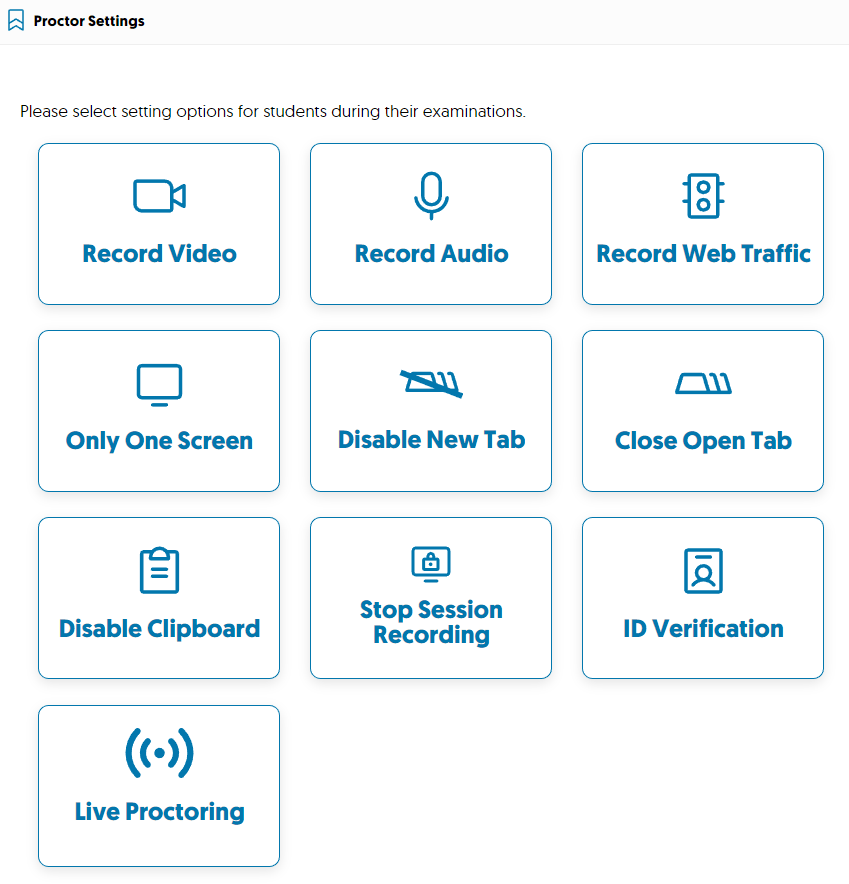Turn on Live Proctoring

point(158,785)
